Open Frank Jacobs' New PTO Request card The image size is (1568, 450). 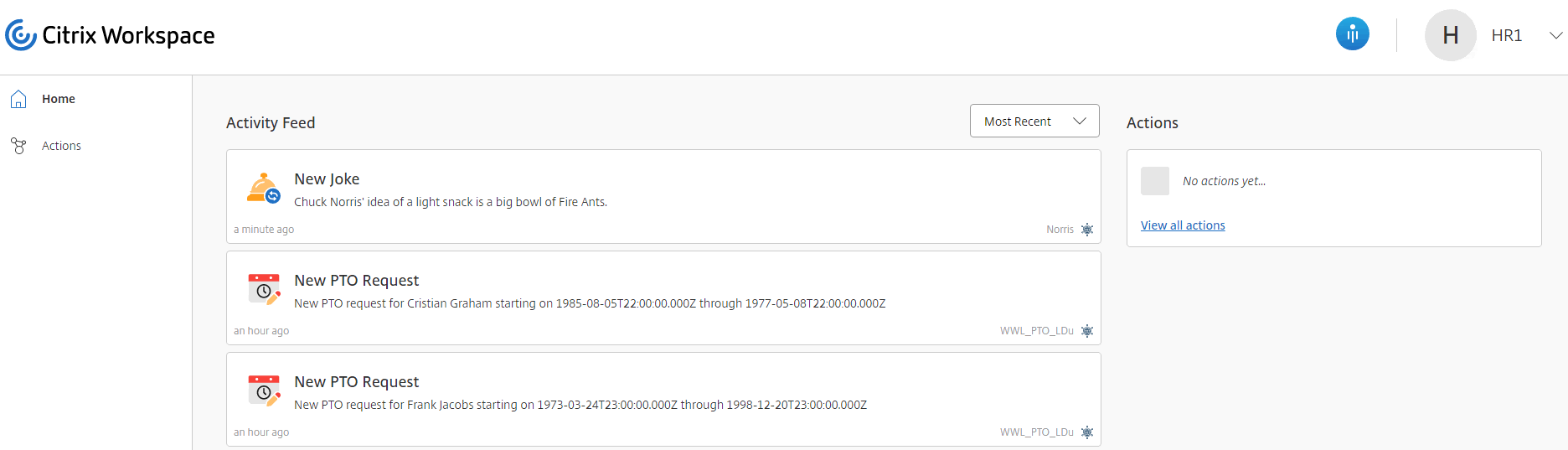click(x=663, y=399)
